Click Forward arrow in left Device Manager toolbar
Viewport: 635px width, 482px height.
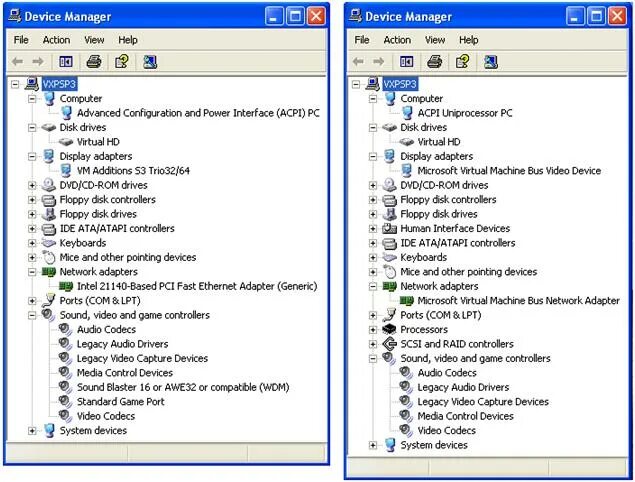point(38,62)
